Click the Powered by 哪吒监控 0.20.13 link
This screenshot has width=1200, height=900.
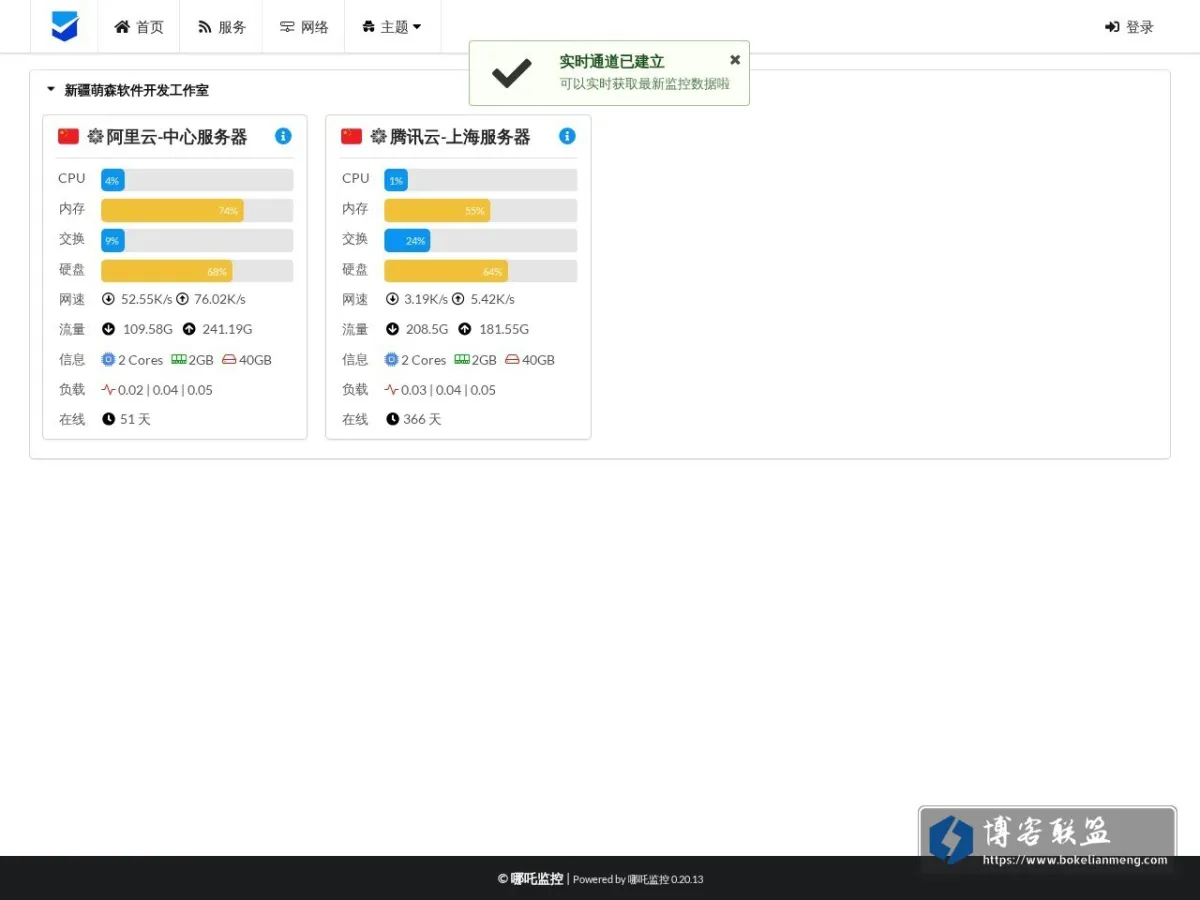point(638,880)
